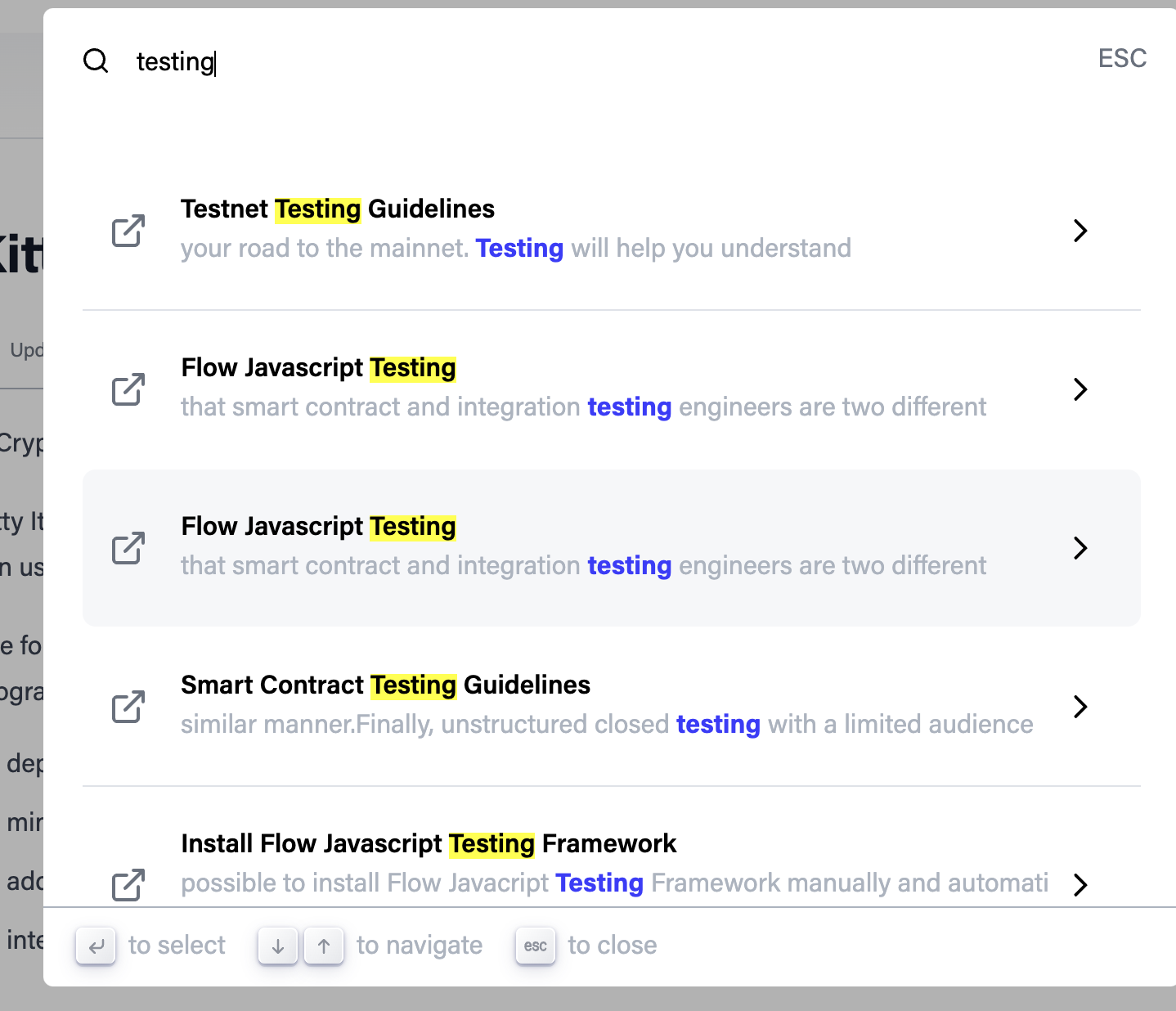The width and height of the screenshot is (1176, 1011).
Task: Click the esc key icon near 'to close'
Action: [x=535, y=946]
